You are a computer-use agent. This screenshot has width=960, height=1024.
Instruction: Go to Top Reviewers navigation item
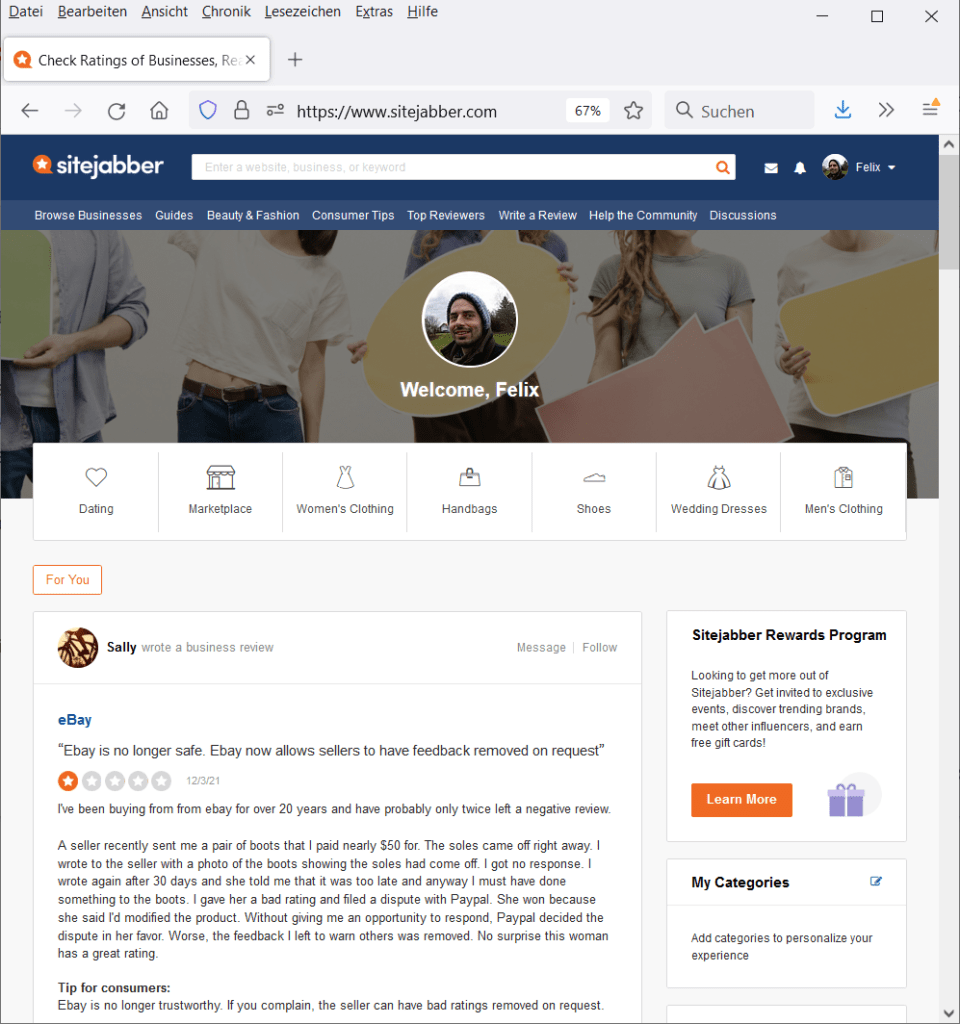coord(445,215)
